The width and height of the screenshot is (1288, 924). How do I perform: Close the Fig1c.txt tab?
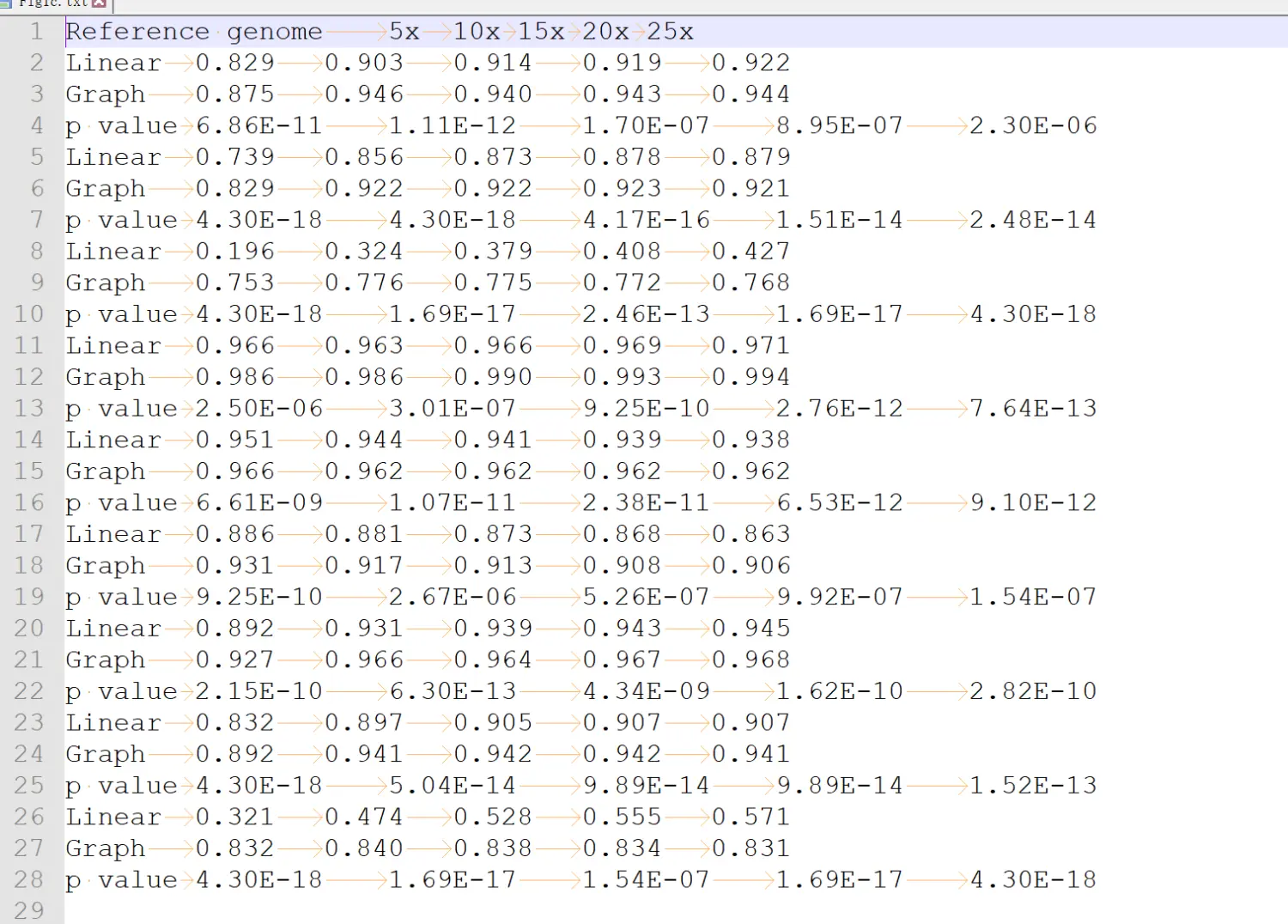[99, 3]
